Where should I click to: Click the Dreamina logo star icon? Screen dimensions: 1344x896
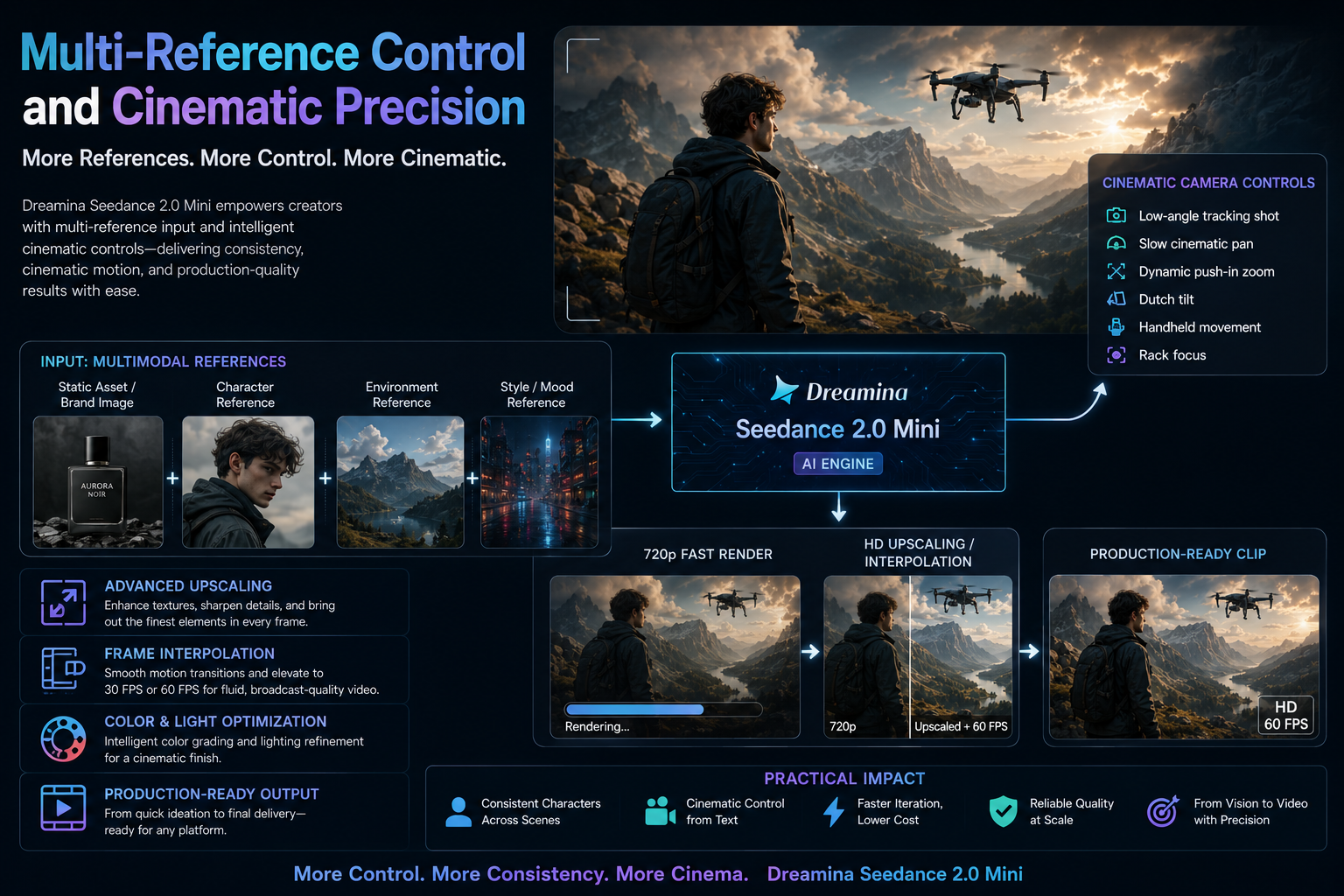tap(784, 390)
